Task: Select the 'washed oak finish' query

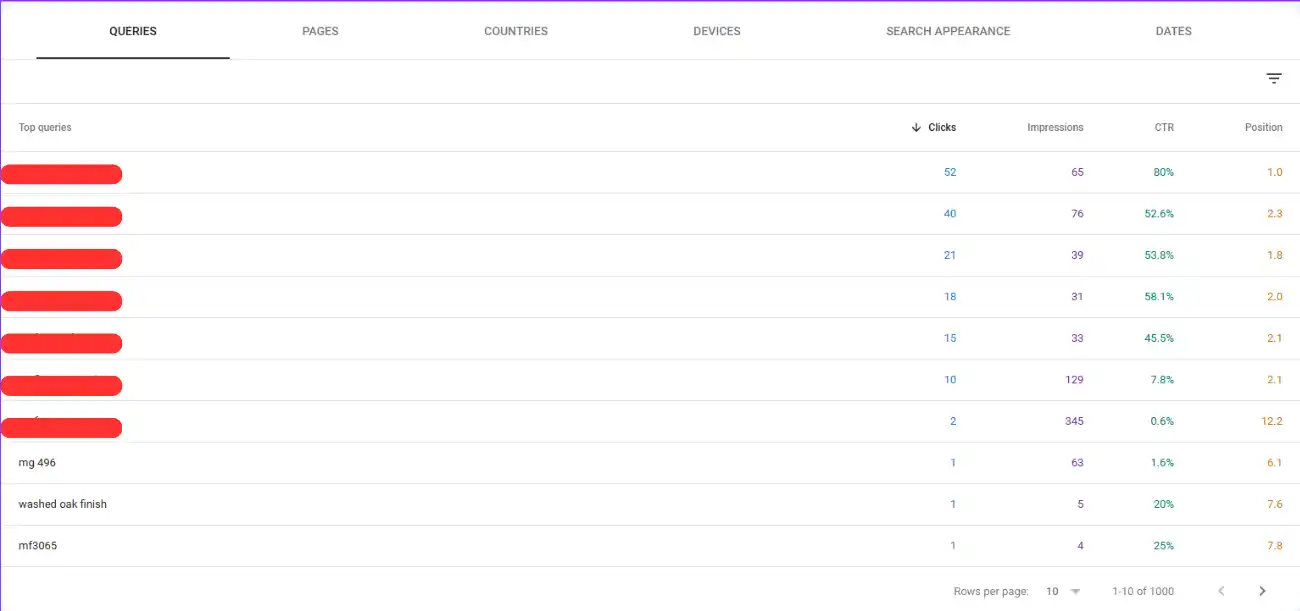Action: (x=62, y=505)
